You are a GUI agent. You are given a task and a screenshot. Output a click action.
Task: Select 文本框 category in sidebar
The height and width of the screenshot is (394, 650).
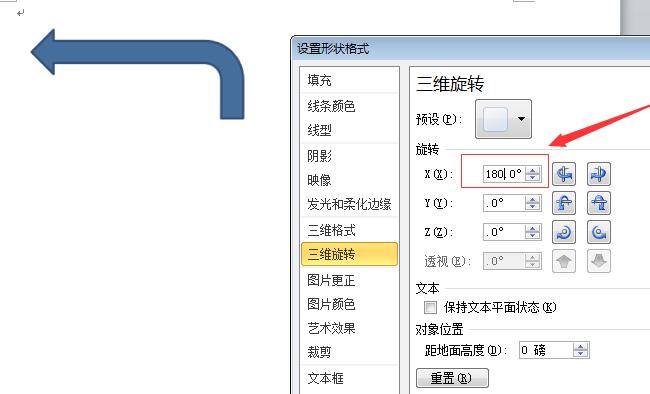[349, 378]
